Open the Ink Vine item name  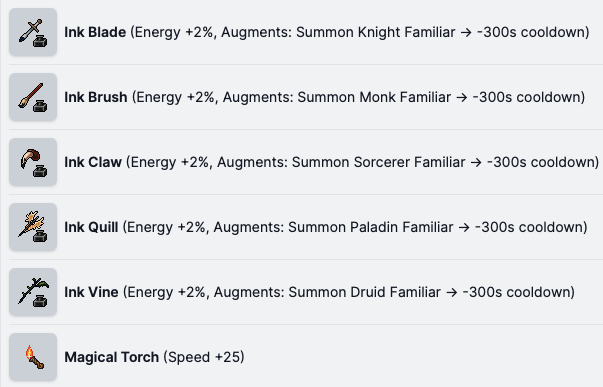[x=91, y=292]
